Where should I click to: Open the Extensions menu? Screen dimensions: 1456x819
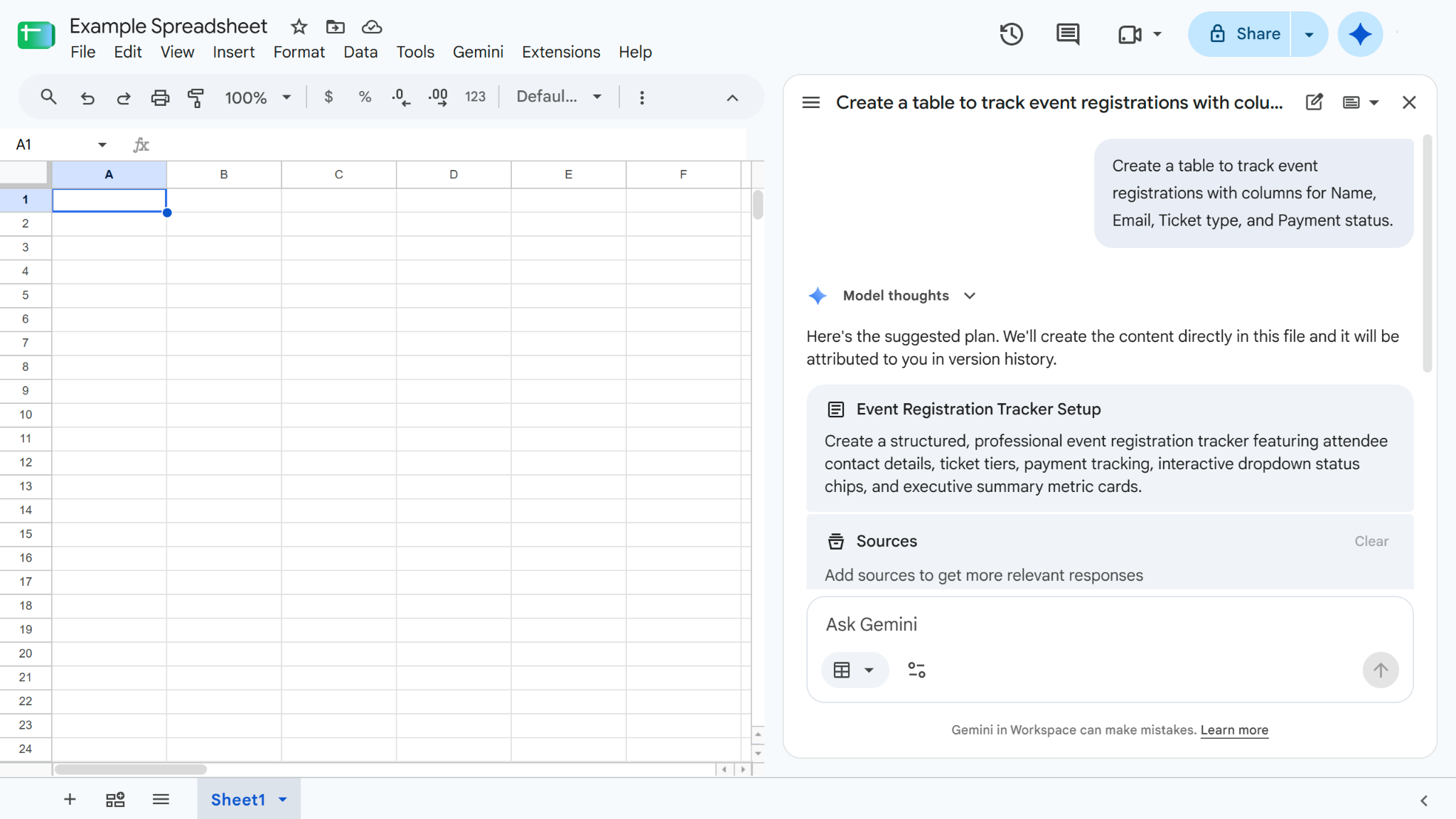click(561, 52)
